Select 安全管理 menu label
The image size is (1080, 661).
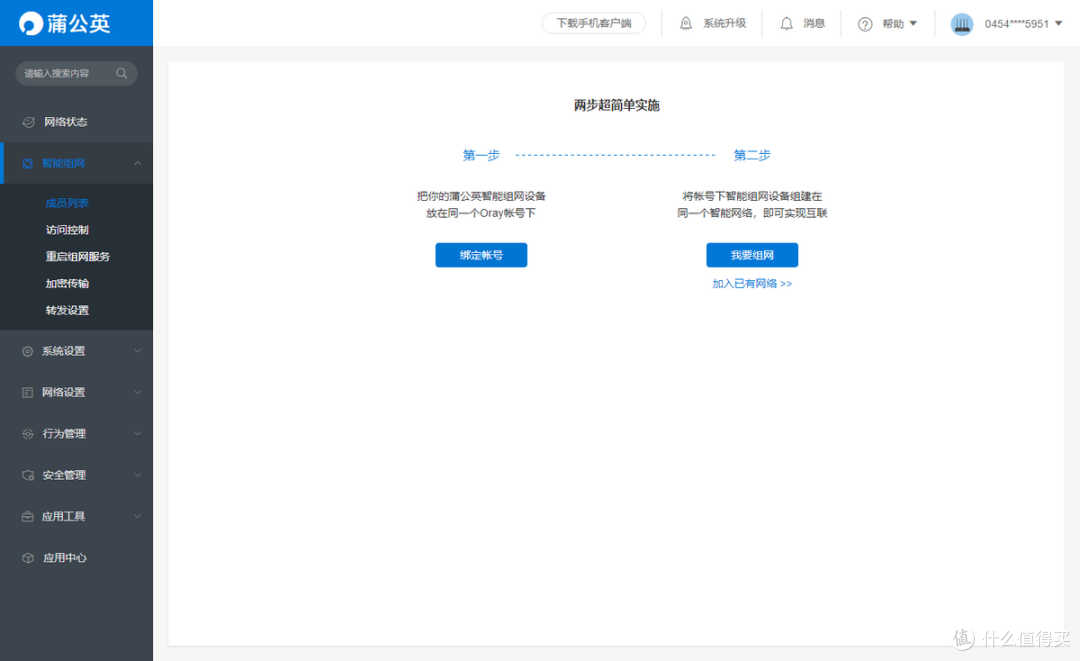(x=64, y=475)
